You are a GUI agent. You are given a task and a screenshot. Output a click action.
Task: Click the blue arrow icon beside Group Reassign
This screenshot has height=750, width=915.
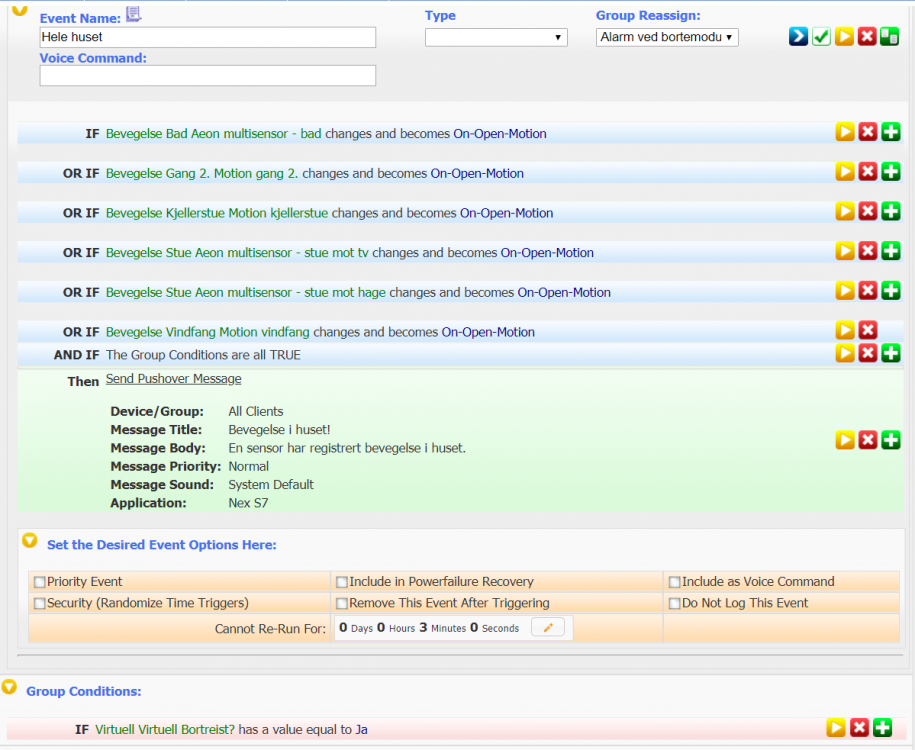coord(798,37)
